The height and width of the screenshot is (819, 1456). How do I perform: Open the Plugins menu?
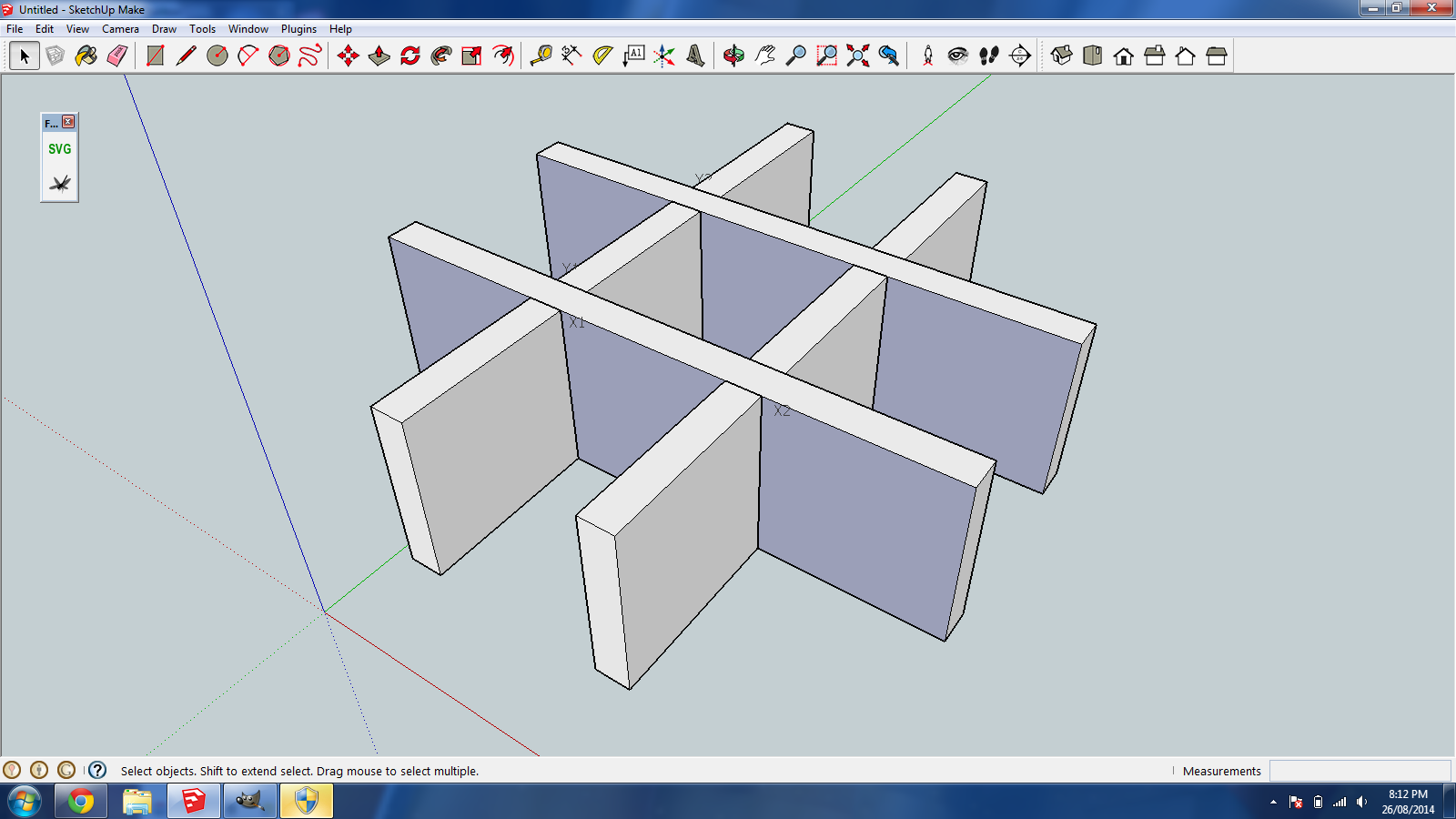298,28
